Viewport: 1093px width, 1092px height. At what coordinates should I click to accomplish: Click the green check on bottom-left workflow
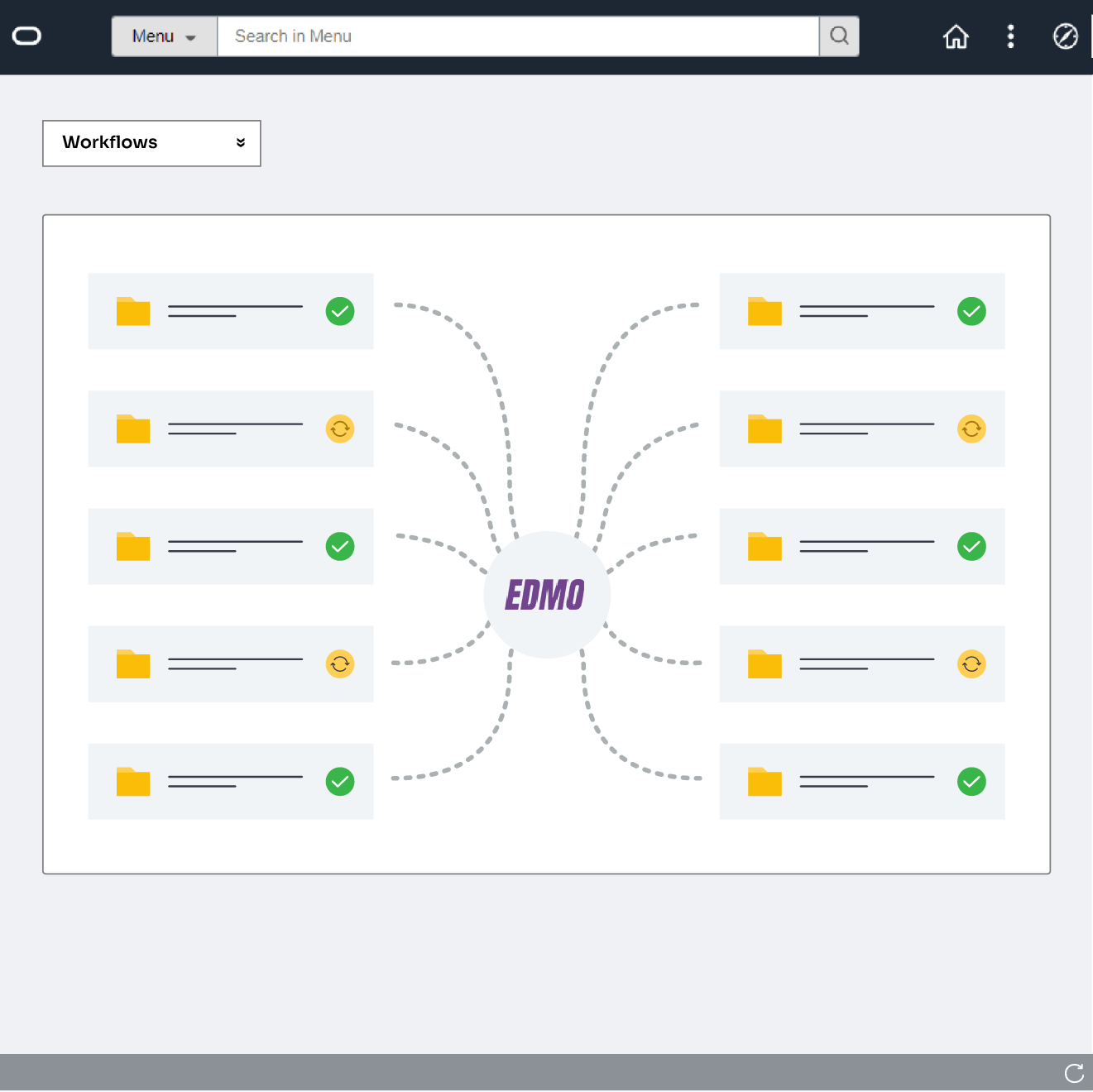click(340, 781)
